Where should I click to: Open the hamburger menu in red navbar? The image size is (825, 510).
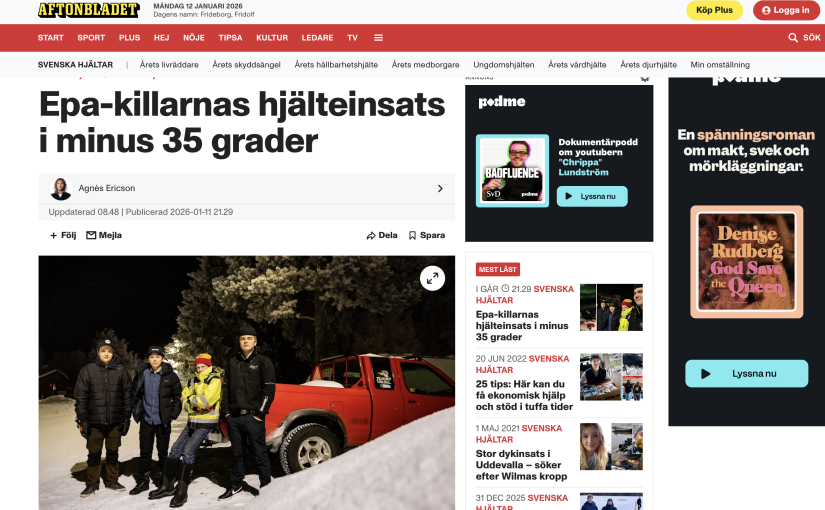378,38
